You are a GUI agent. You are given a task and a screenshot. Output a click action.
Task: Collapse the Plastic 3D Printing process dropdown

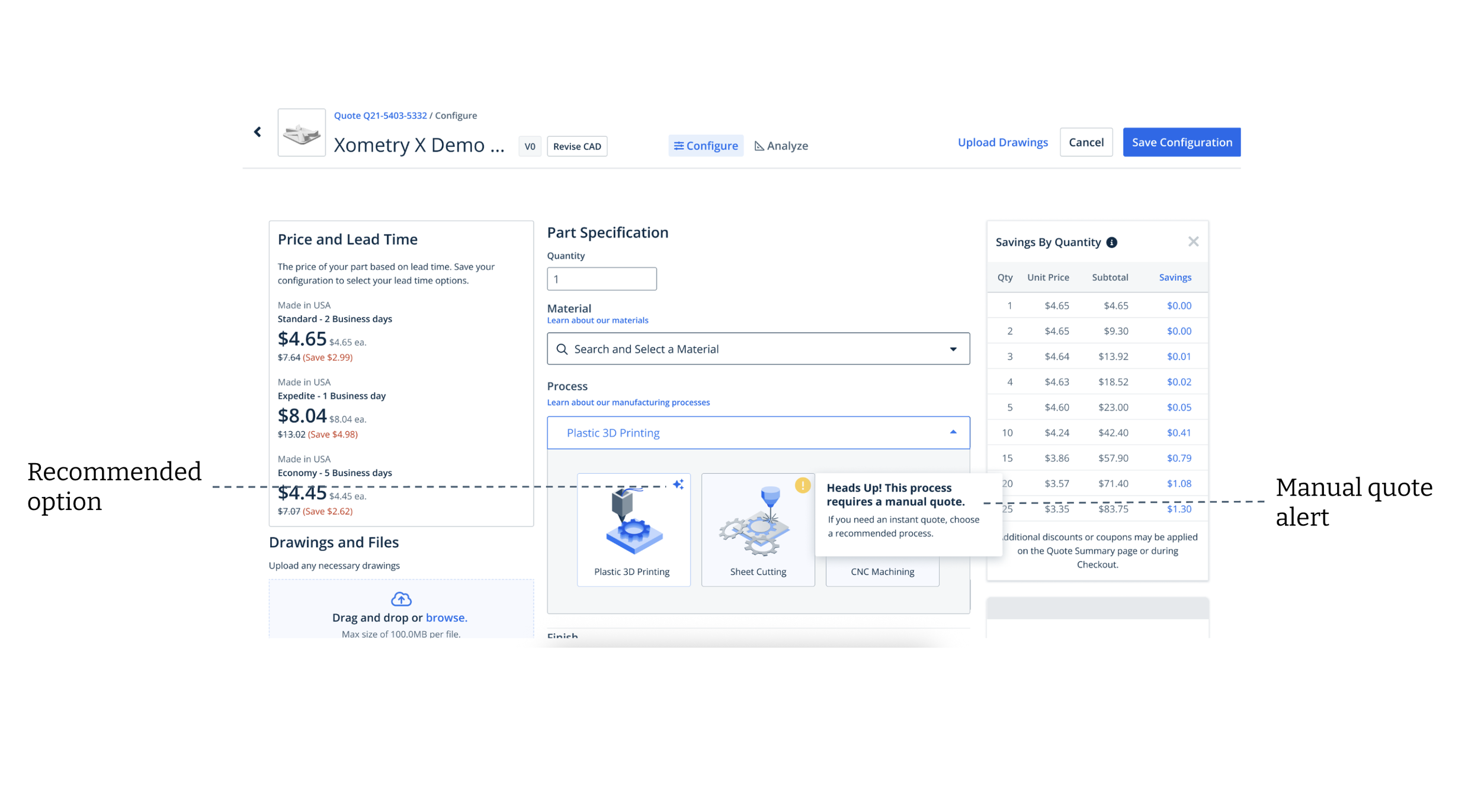[x=758, y=433]
